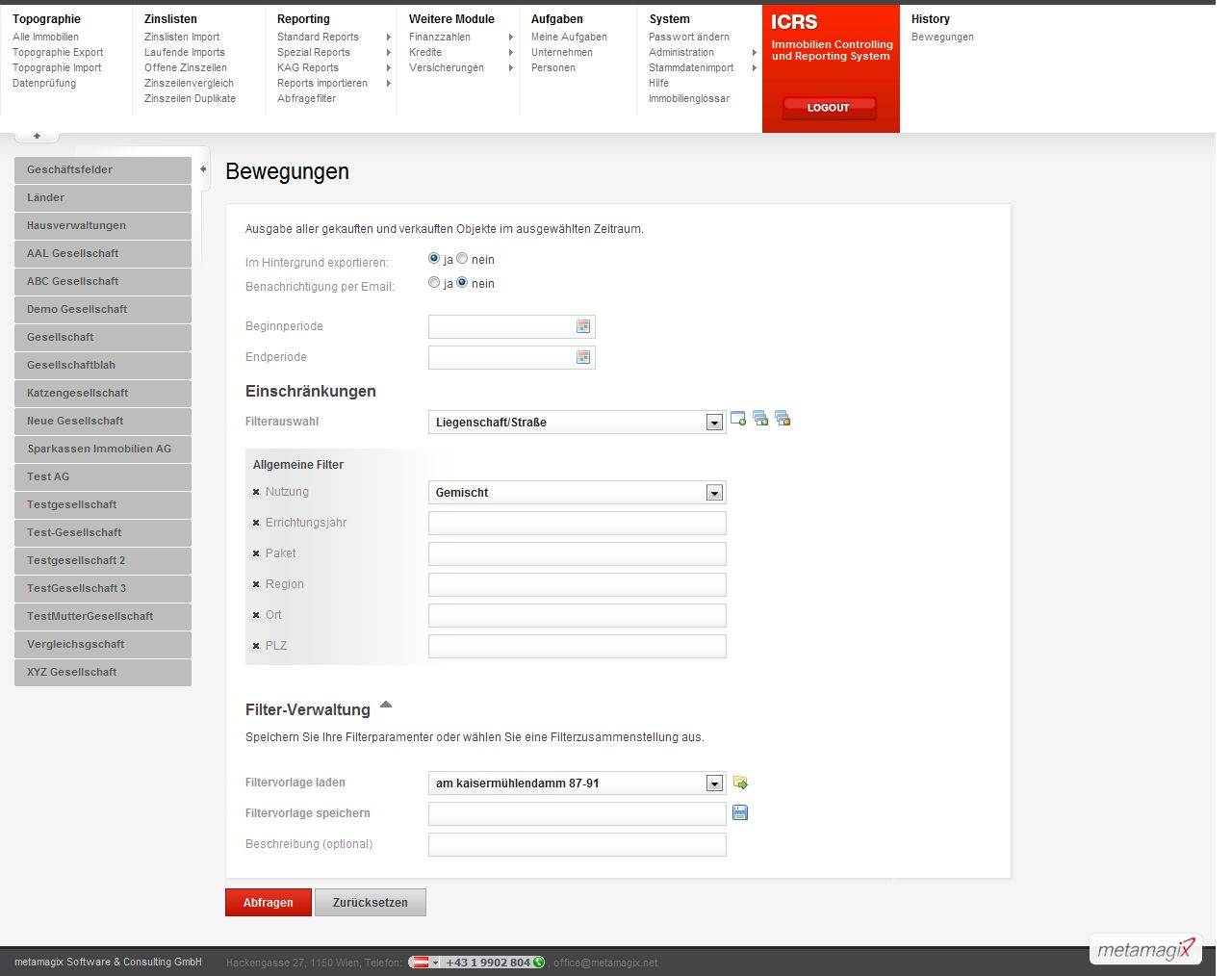This screenshot has width=1232, height=976.
Task: Open the Abfragefilter link
Action: [306, 99]
